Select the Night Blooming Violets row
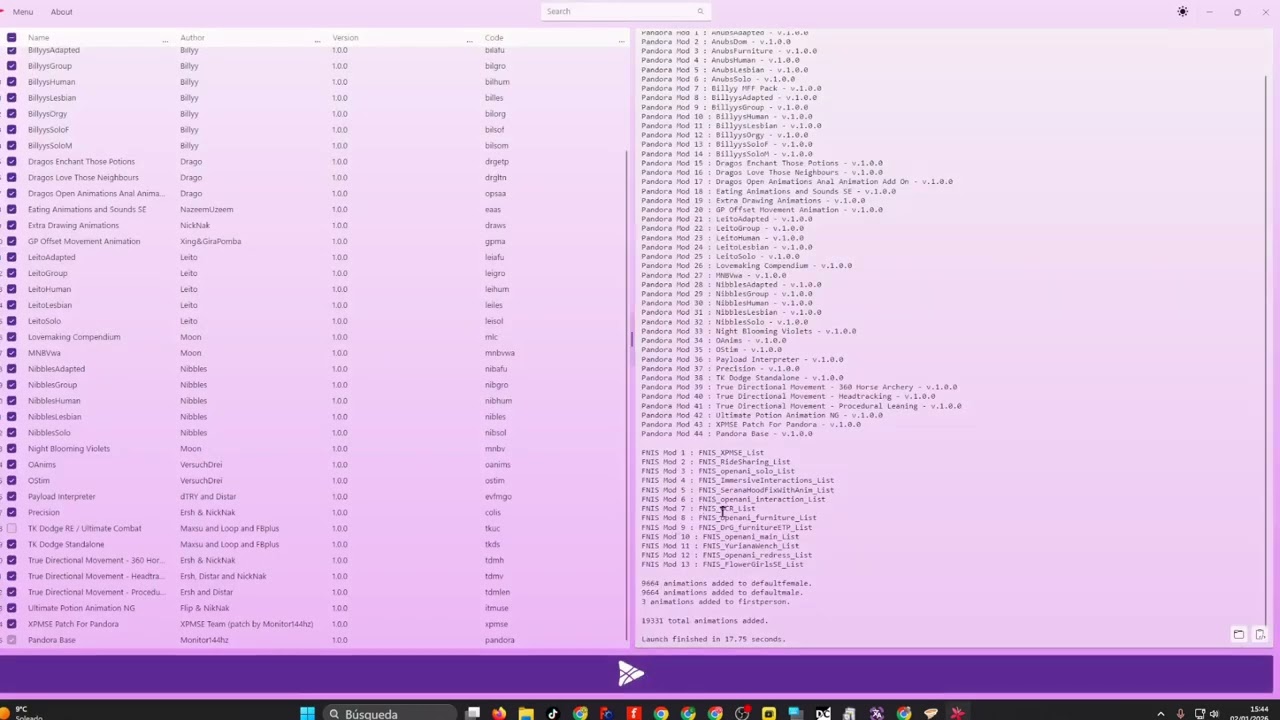Screen dimensions: 1280x720 [314, 448]
